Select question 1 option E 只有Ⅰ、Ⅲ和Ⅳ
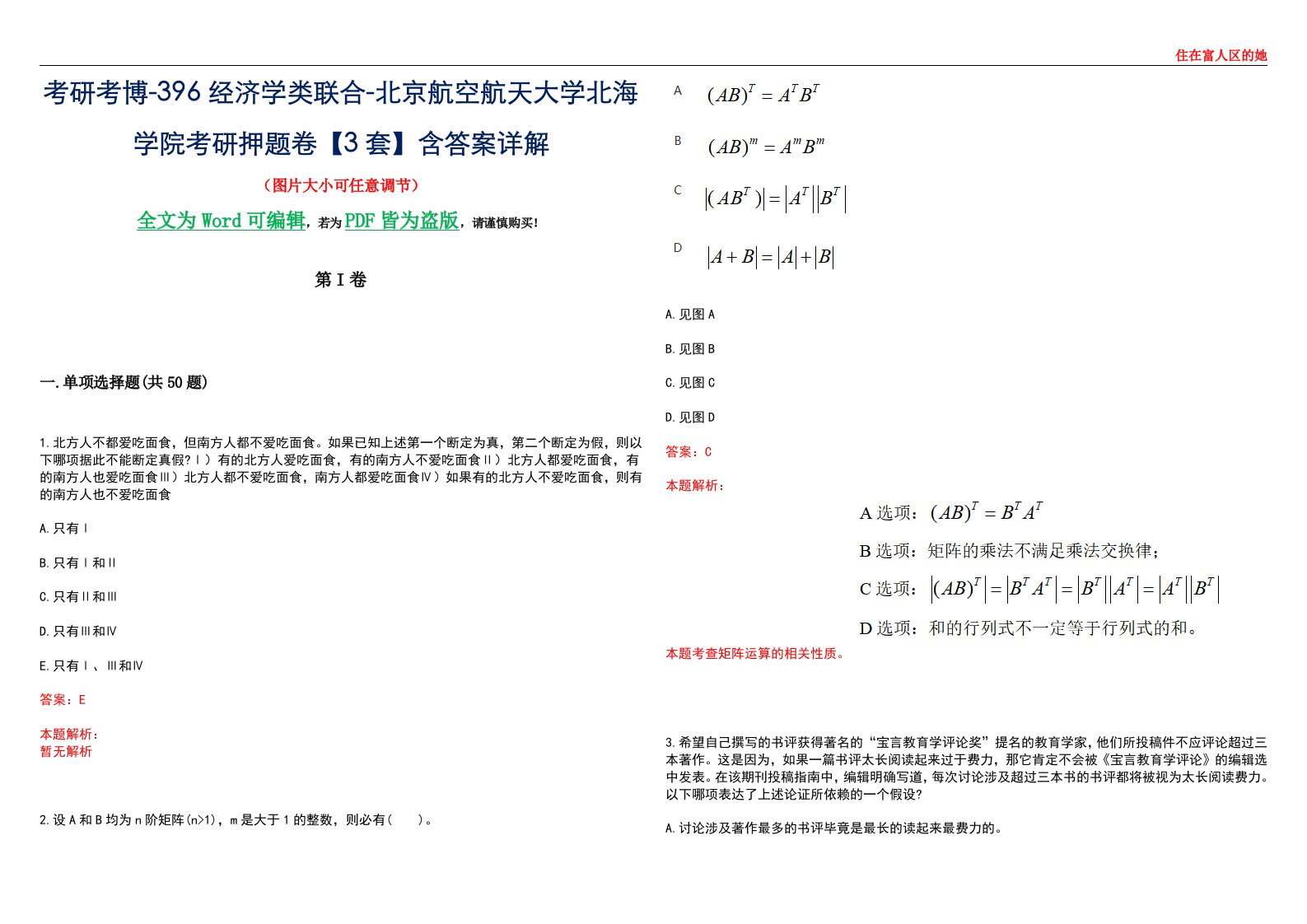 91,666
